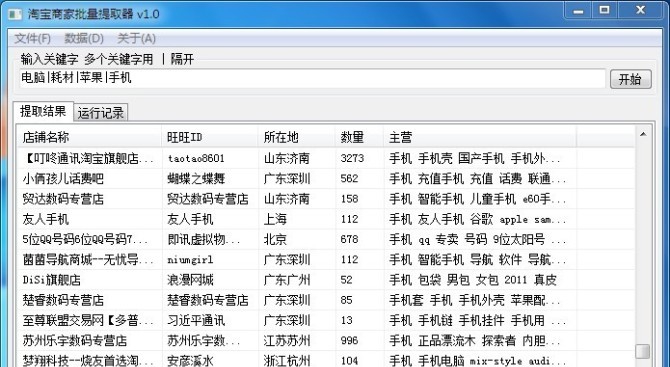
Task: Click the scroll-up arrow of the results list
Action: (x=643, y=135)
